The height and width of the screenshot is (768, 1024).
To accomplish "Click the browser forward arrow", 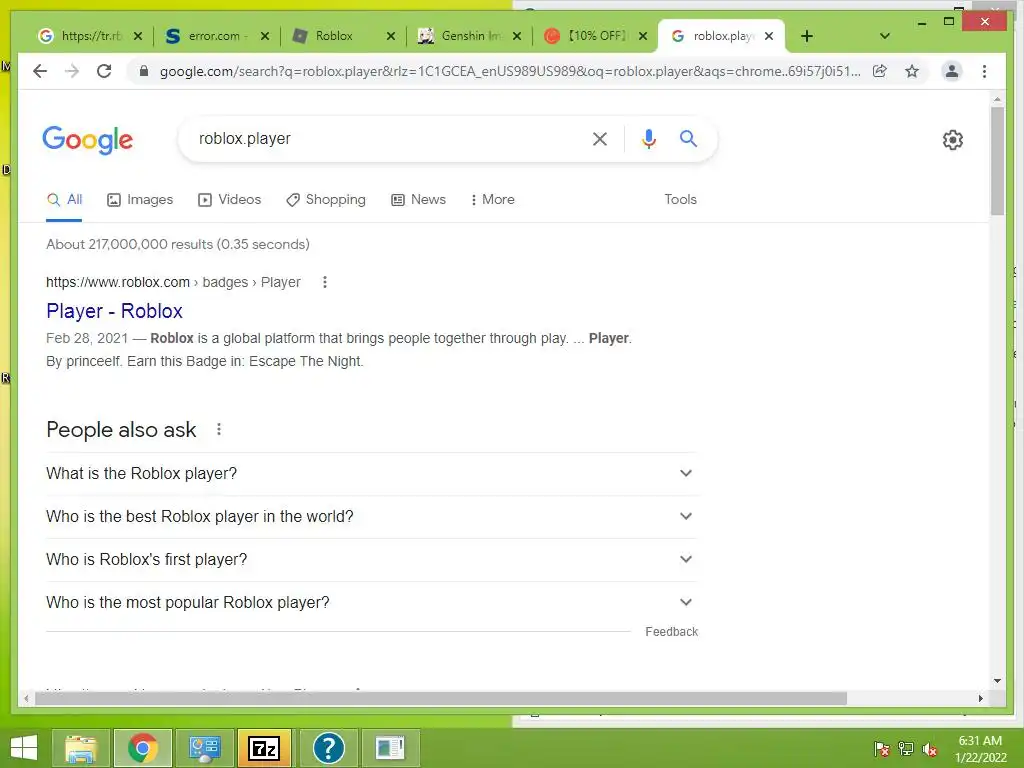I will pyautogui.click(x=72, y=71).
